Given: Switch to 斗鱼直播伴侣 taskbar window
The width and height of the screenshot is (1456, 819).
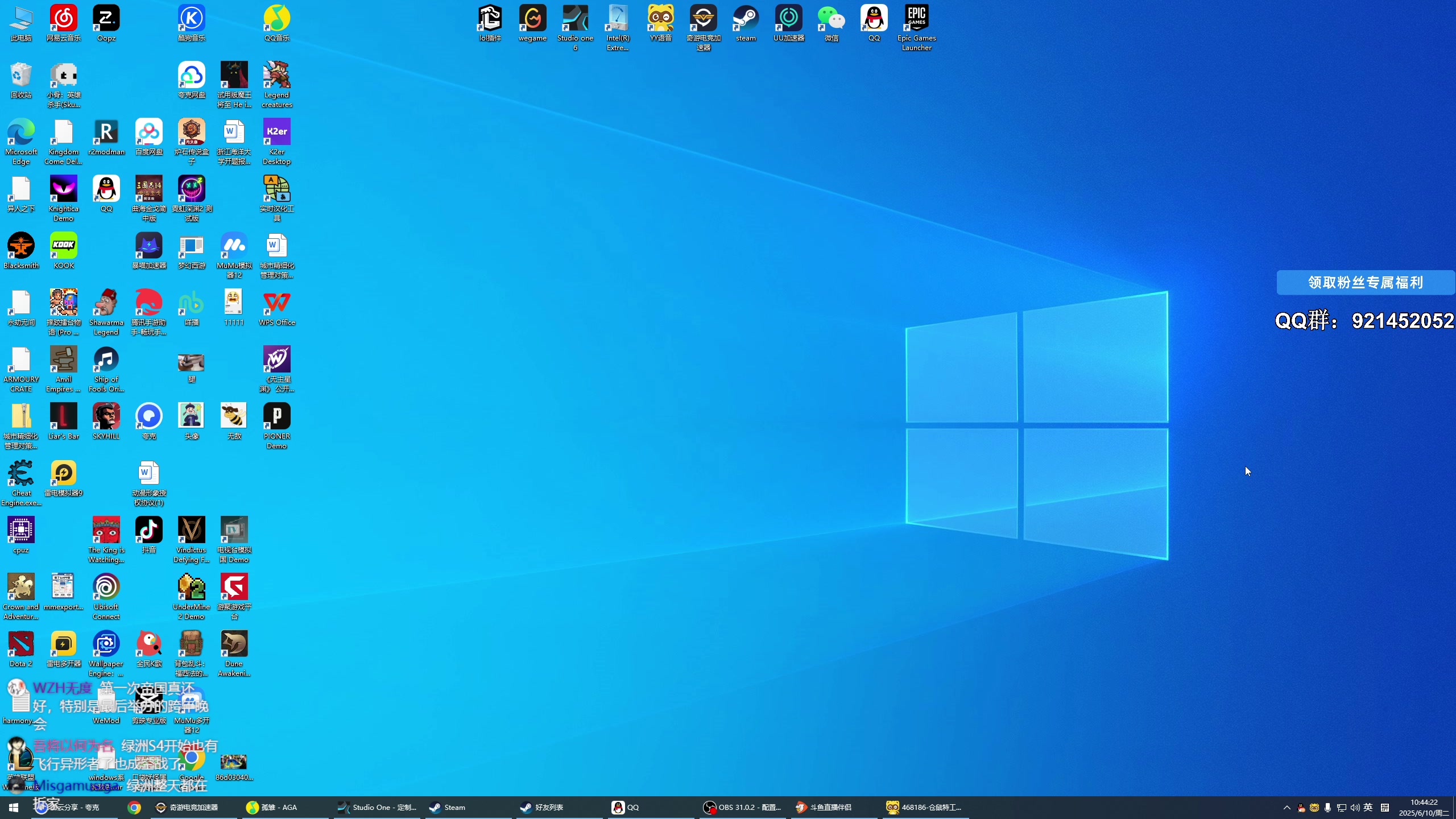Looking at the screenshot, I should (x=834, y=808).
